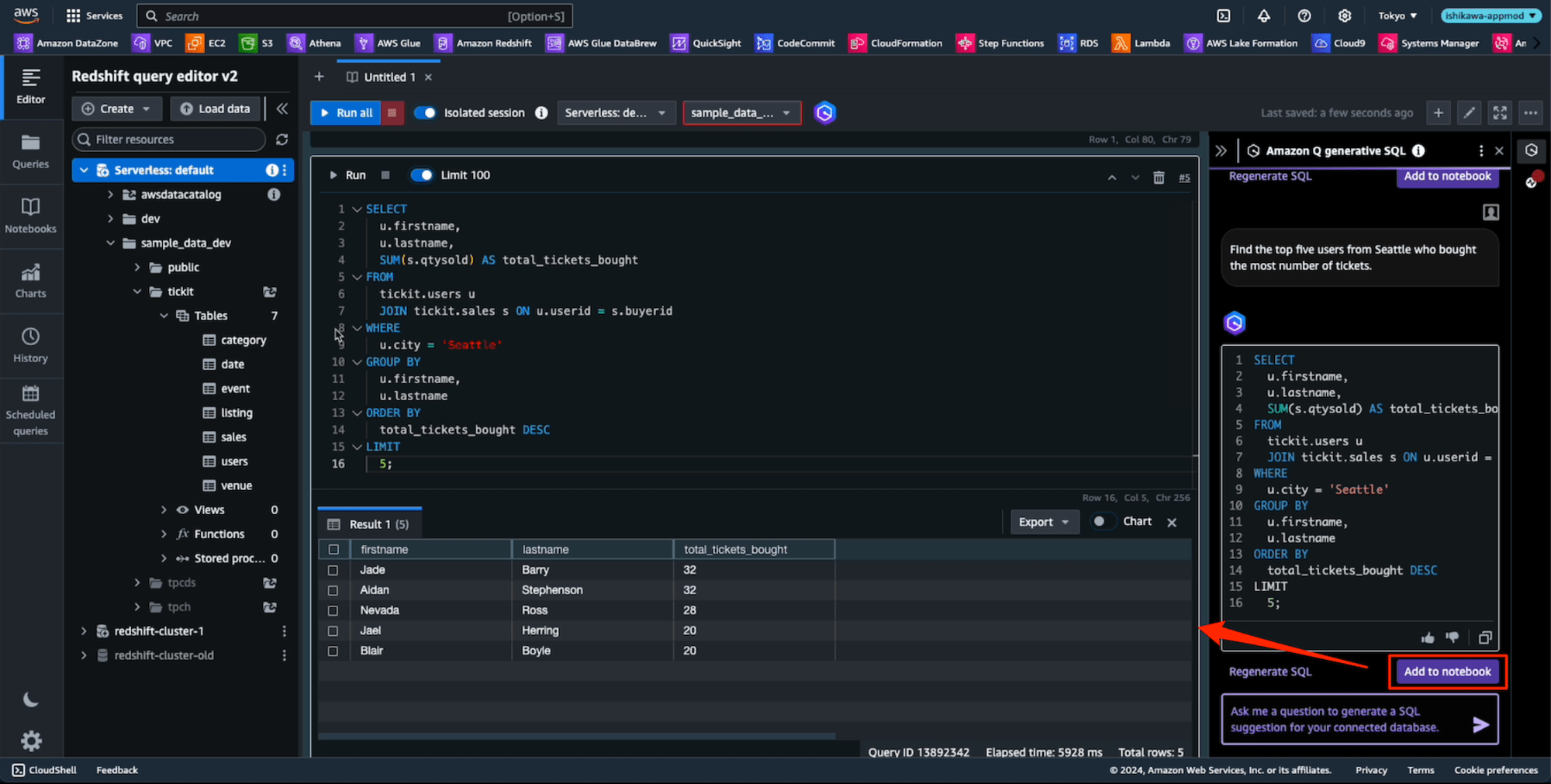Open editor settings gear in sidebar
This screenshot has height=784, width=1551.
tap(31, 741)
